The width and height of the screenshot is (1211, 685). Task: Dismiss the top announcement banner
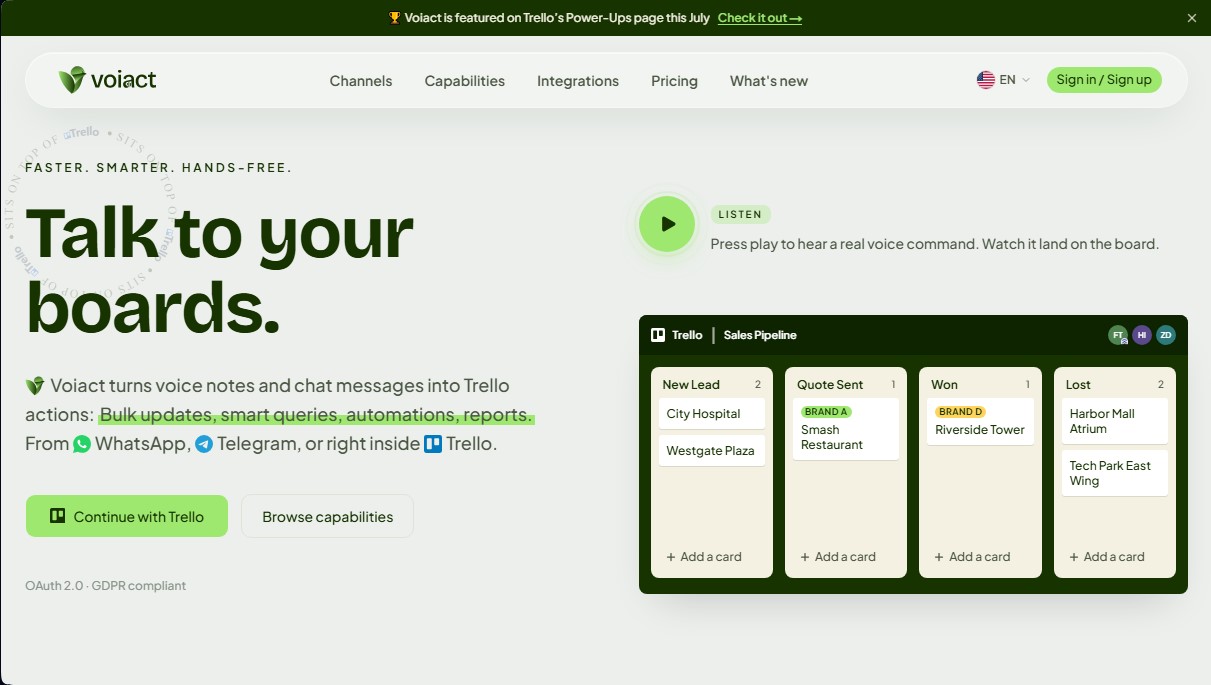1191,18
